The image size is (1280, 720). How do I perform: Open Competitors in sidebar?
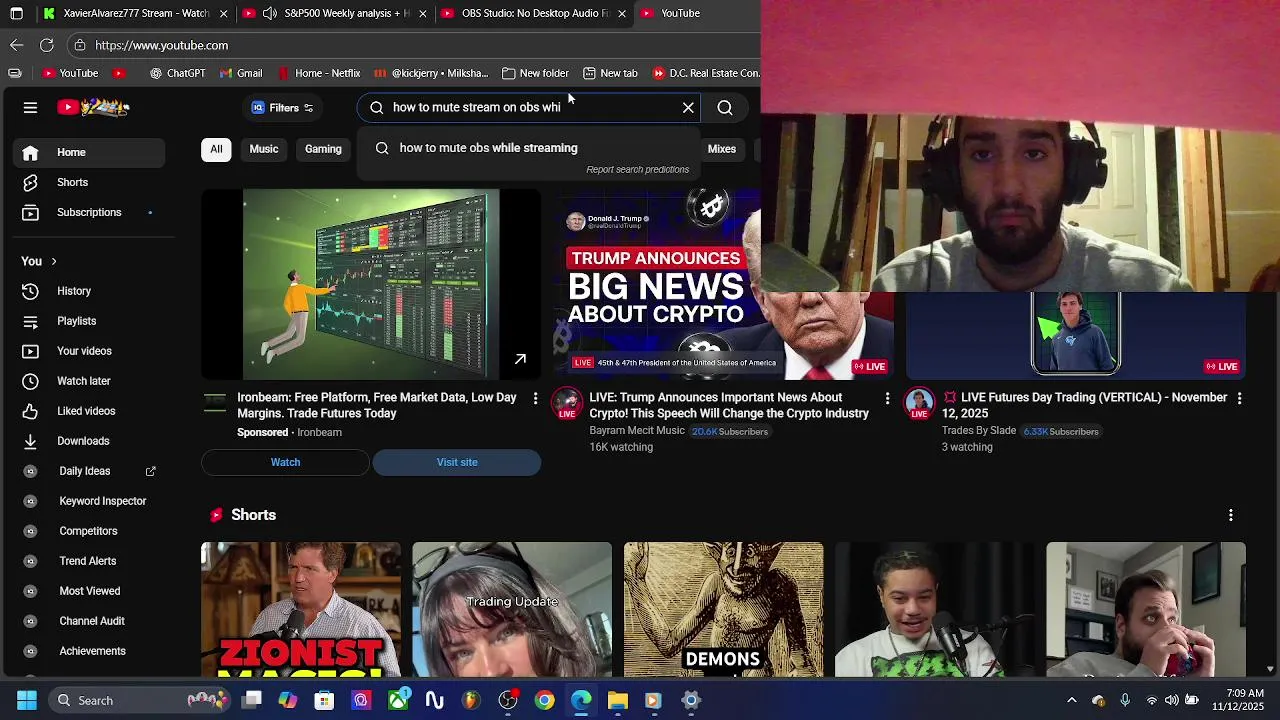point(88,531)
